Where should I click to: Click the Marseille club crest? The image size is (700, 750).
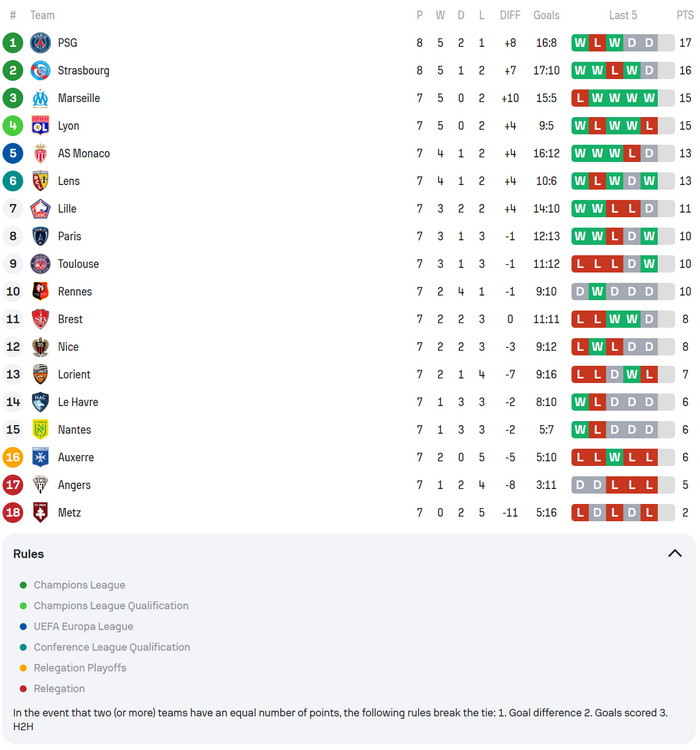(x=40, y=98)
